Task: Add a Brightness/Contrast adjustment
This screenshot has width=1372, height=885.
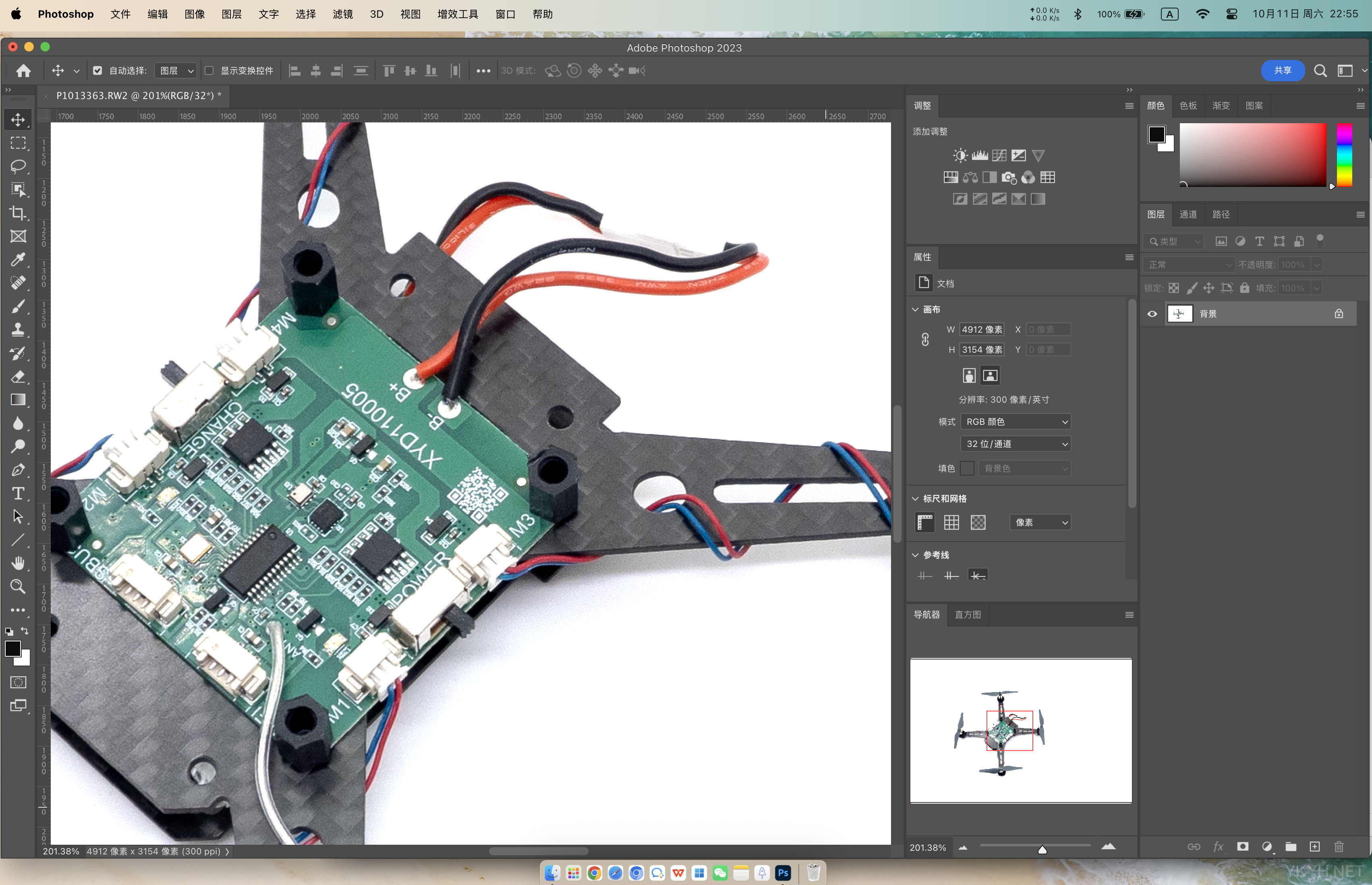Action: pyautogui.click(x=960, y=155)
